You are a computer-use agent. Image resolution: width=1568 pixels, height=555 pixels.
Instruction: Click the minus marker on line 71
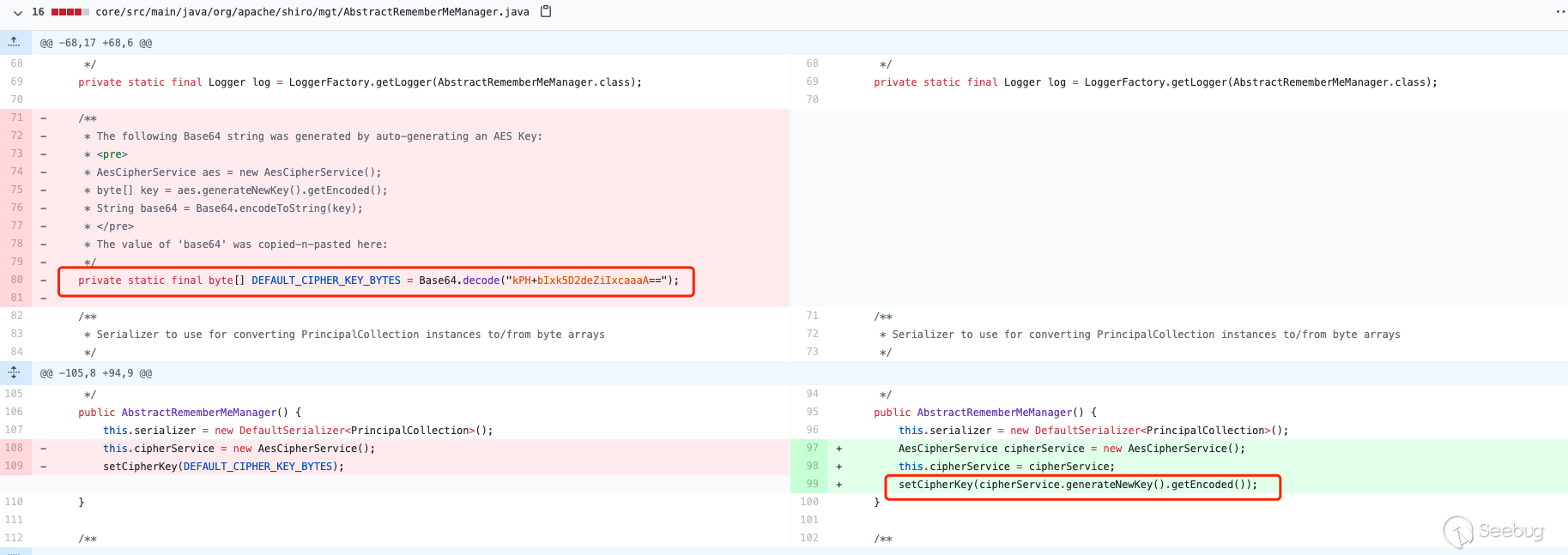pos(44,118)
